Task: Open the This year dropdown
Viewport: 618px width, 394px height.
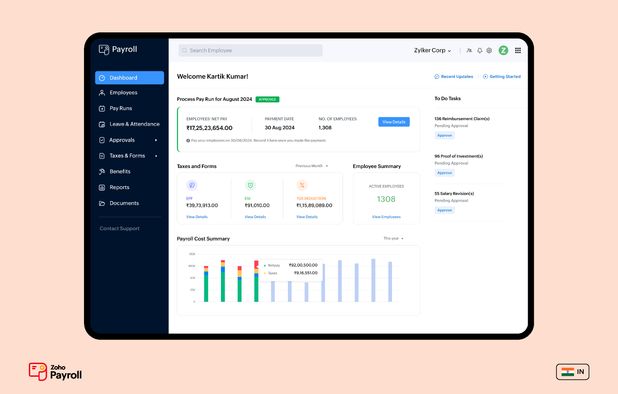Action: point(393,238)
